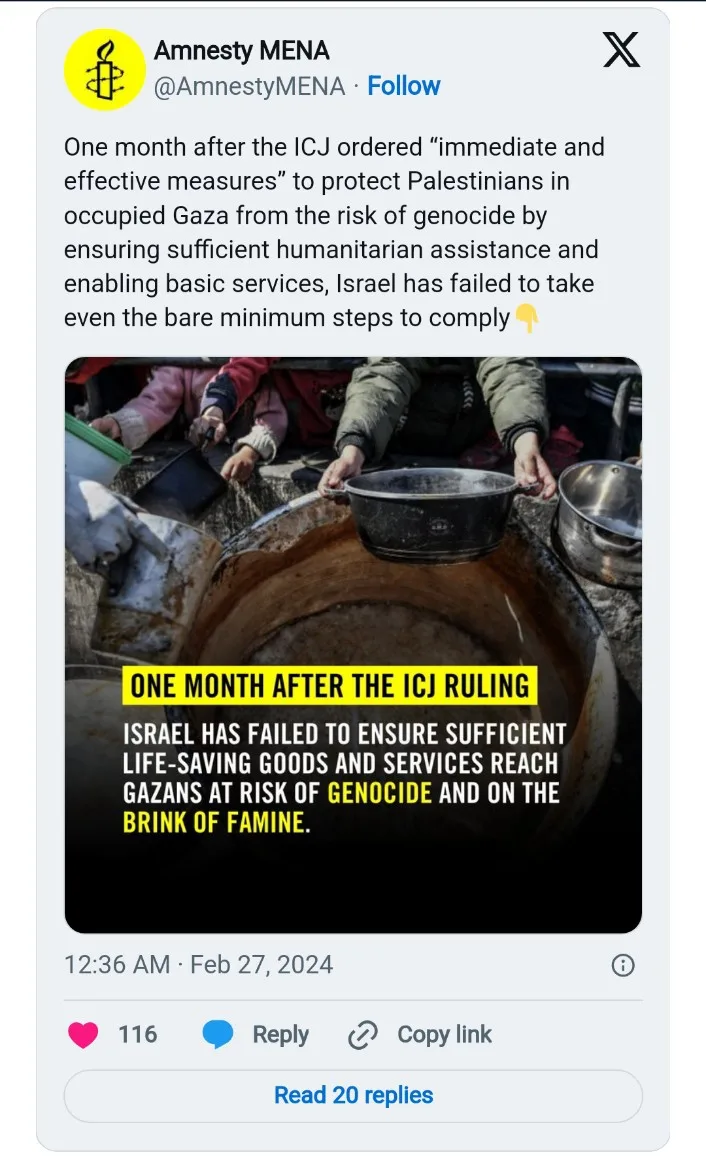Follow the Amnesty MENA account
This screenshot has width=706, height=1175.
click(x=403, y=86)
